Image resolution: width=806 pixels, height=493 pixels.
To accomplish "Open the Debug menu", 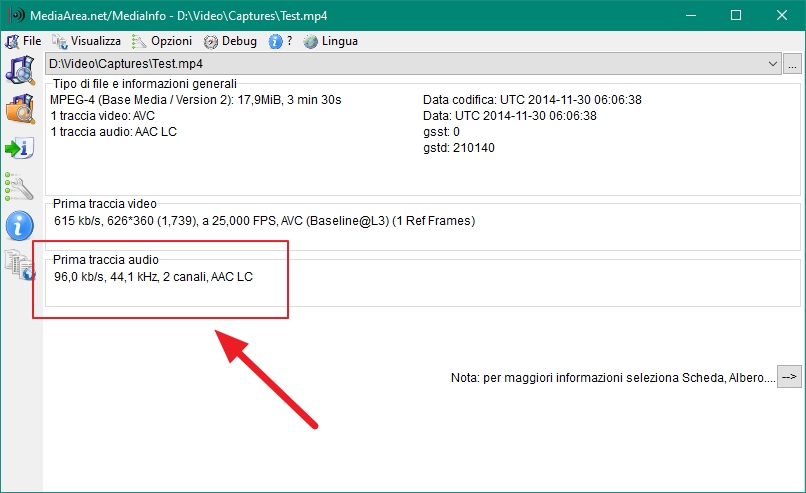I will [x=230, y=41].
